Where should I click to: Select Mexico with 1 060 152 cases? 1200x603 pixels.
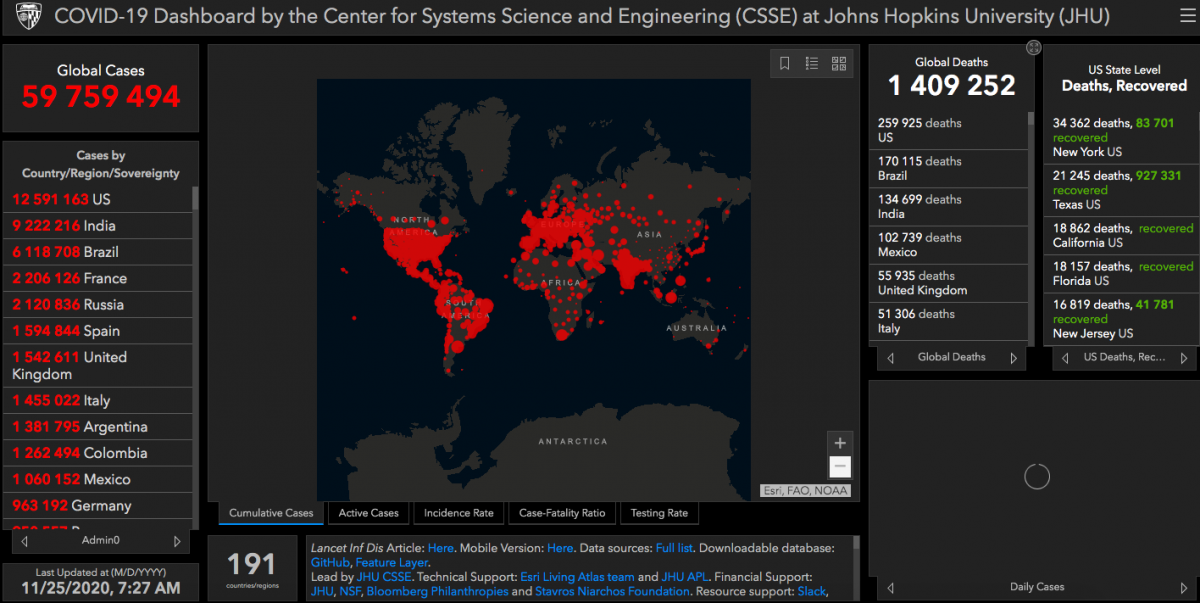(x=97, y=479)
